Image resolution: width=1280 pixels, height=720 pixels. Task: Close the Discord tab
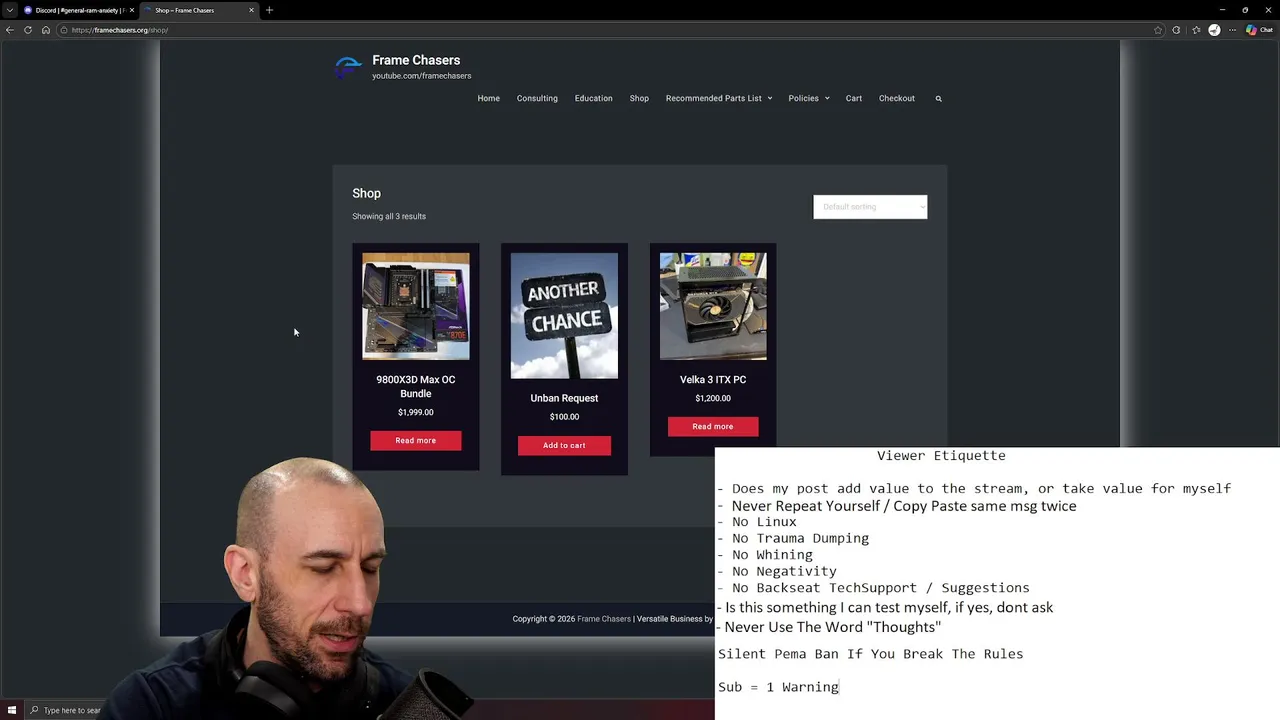tap(133, 10)
